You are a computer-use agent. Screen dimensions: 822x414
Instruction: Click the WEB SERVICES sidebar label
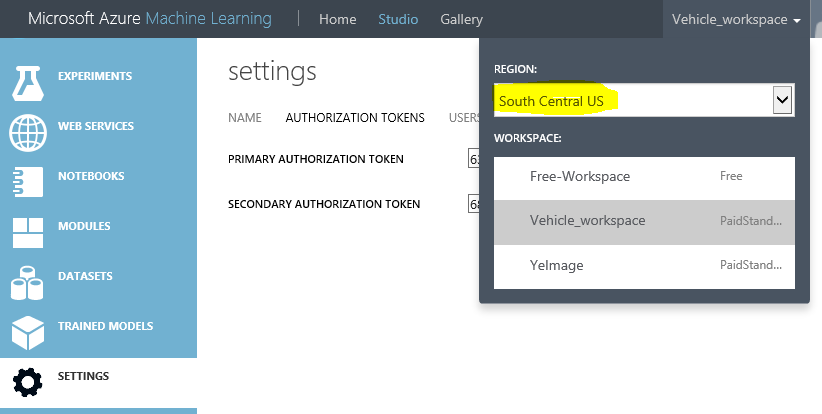[x=96, y=126]
